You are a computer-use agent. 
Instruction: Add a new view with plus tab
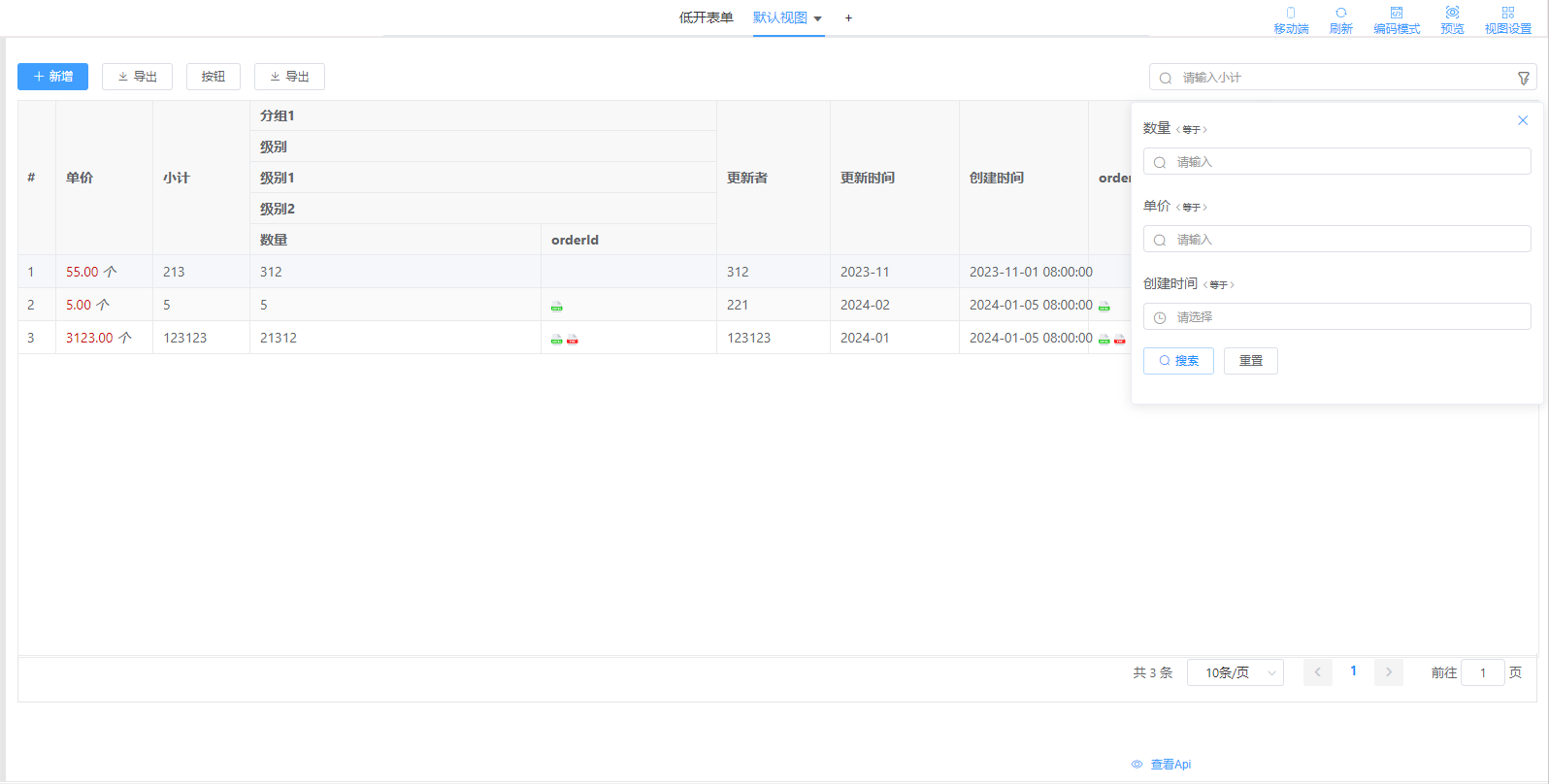click(x=848, y=17)
